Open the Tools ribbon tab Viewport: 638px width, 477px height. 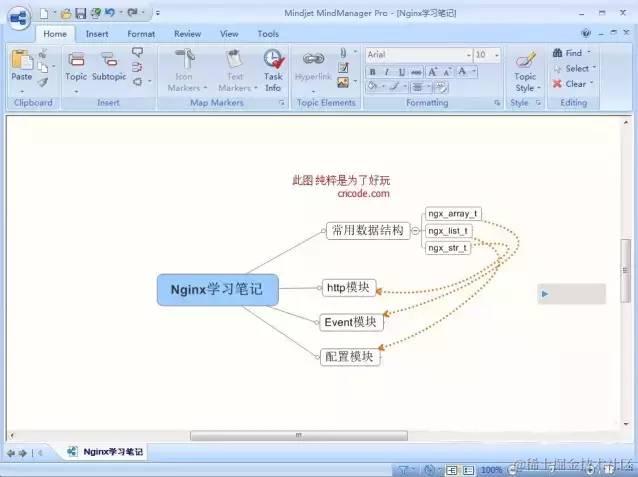coord(268,34)
